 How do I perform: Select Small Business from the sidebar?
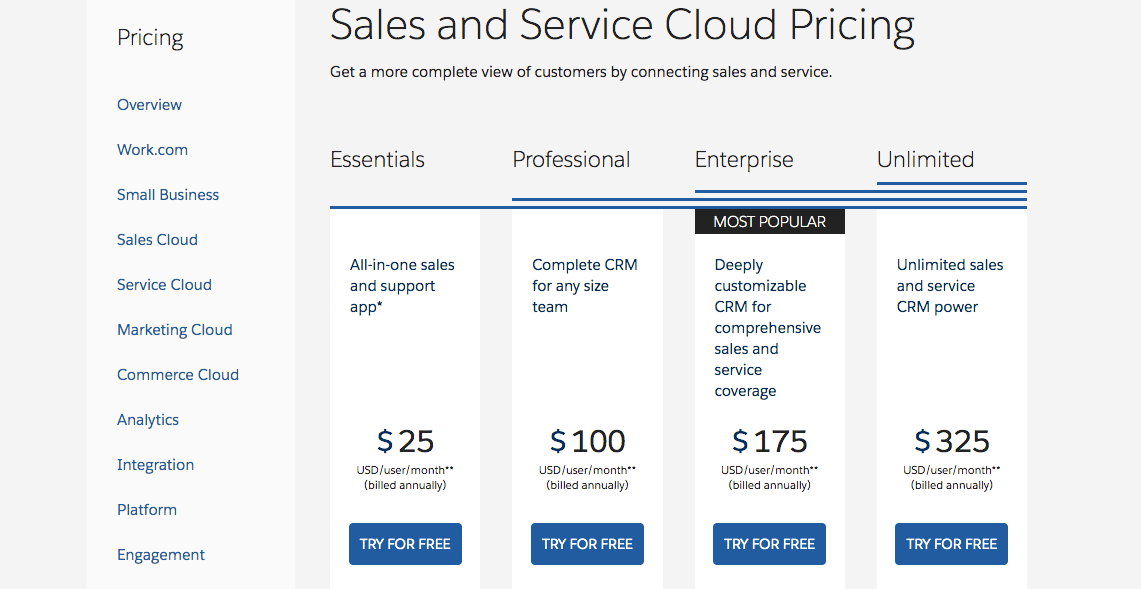tap(168, 195)
